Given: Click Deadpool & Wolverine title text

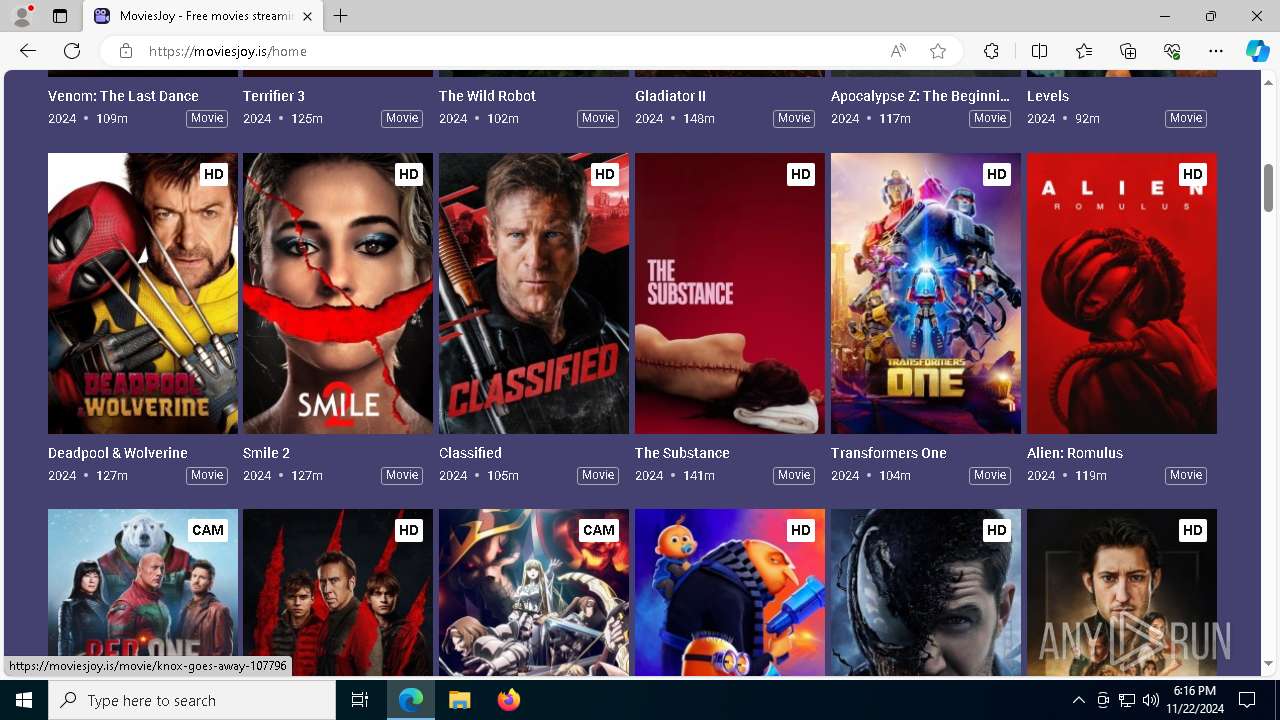Looking at the screenshot, I should click(x=118, y=453).
